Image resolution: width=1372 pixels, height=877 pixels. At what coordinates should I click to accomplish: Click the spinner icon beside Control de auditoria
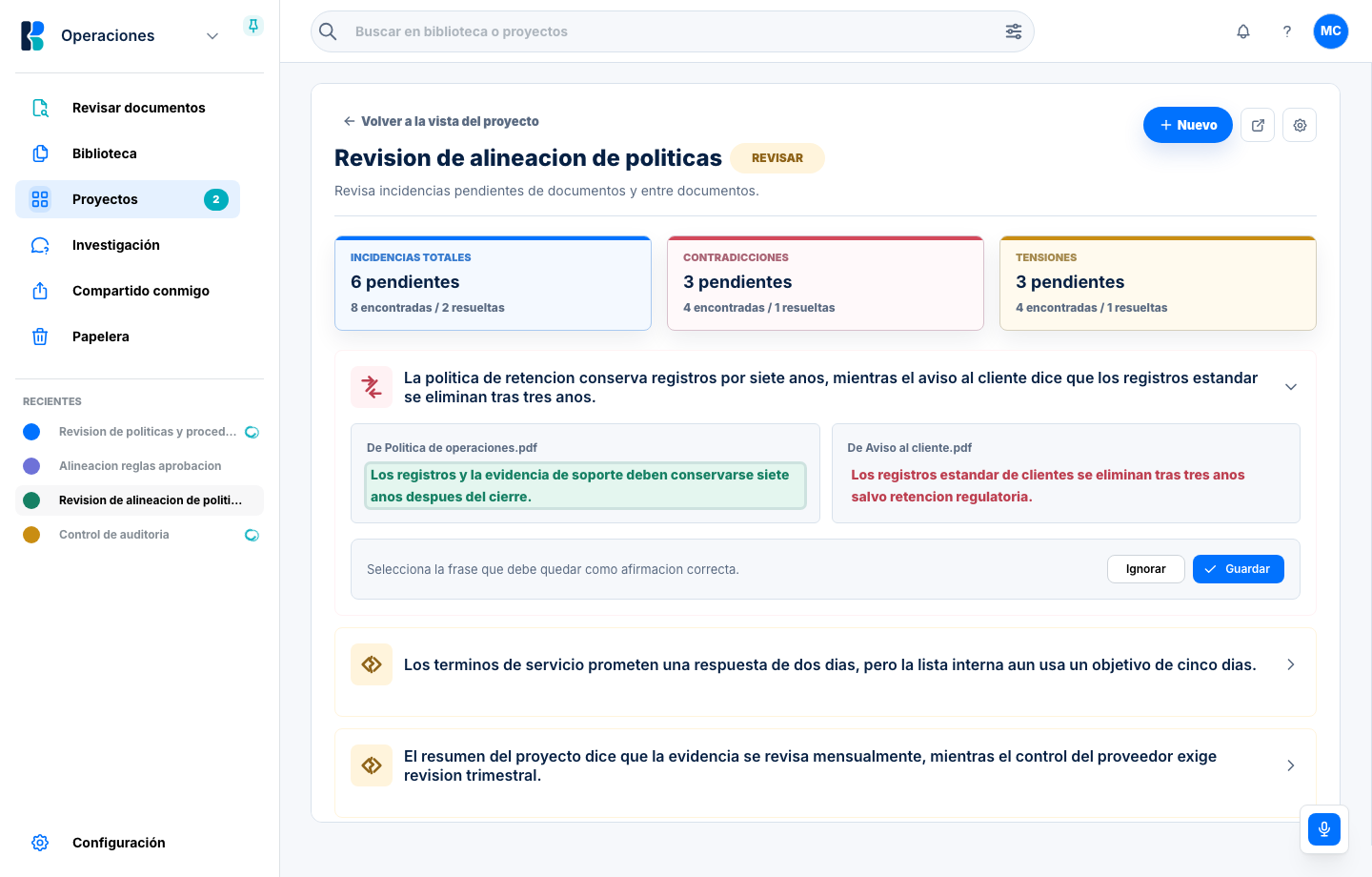tap(252, 535)
